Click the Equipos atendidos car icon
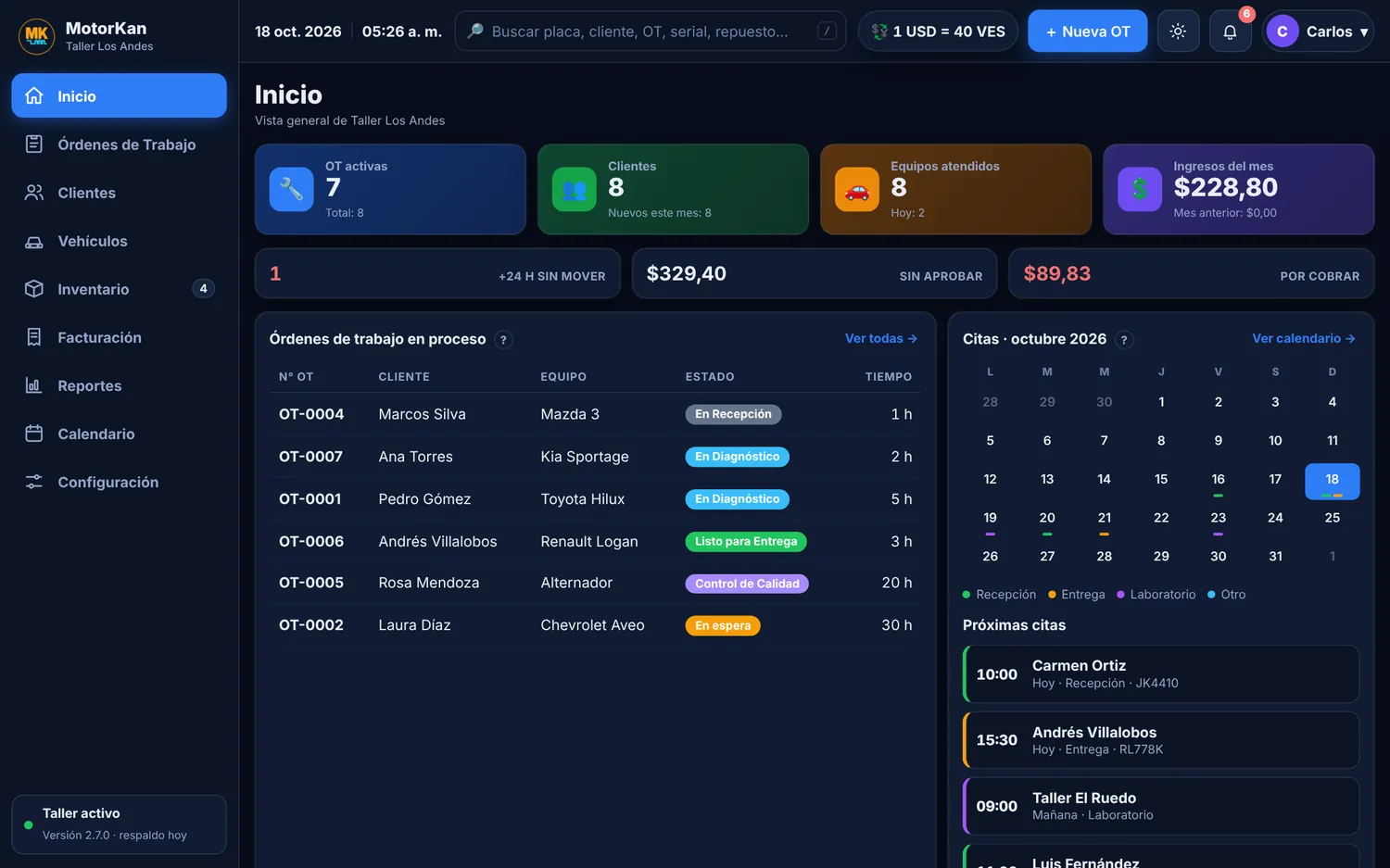The height and width of the screenshot is (868, 1390). tap(857, 189)
